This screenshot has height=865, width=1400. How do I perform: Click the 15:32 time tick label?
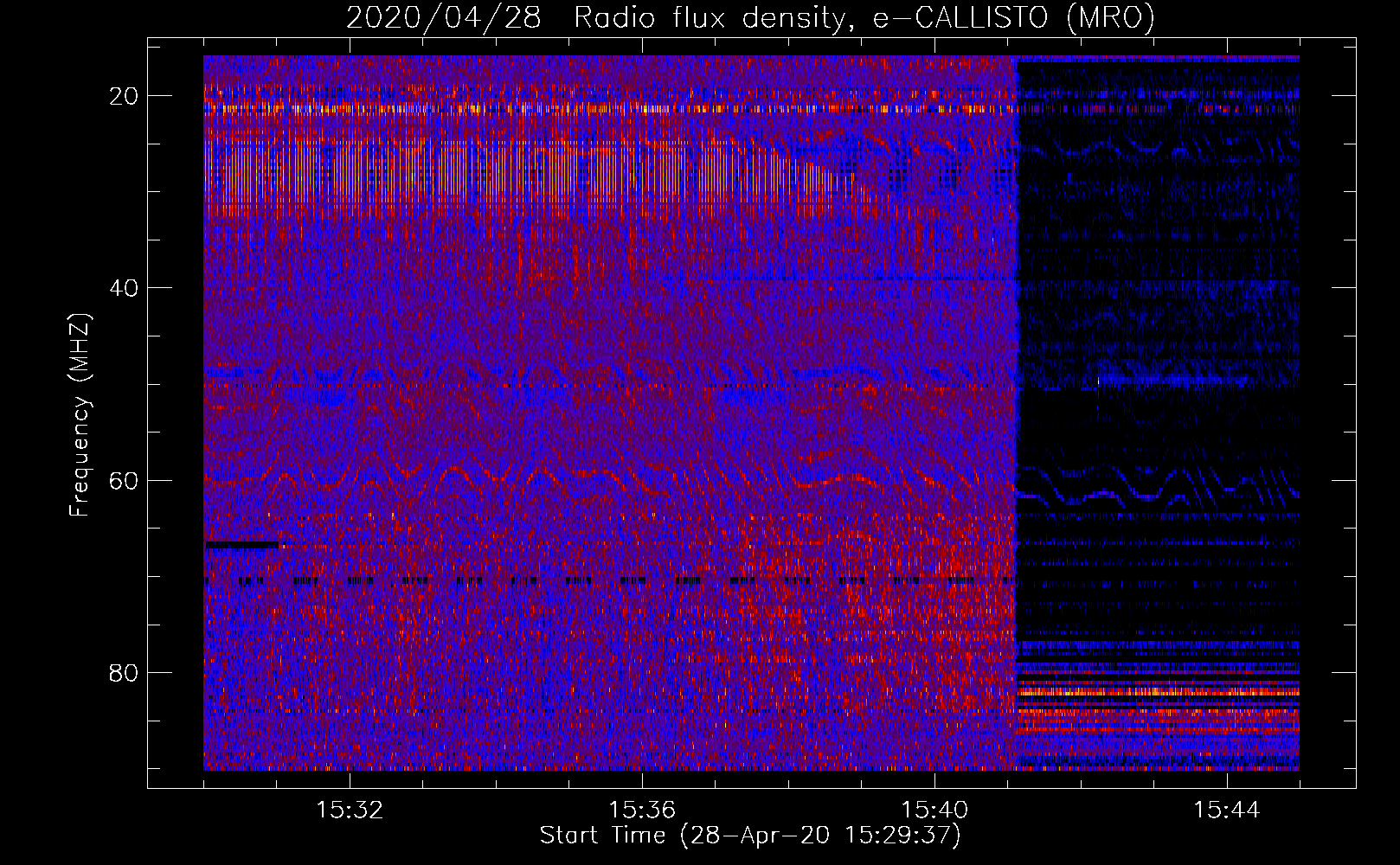350,811
